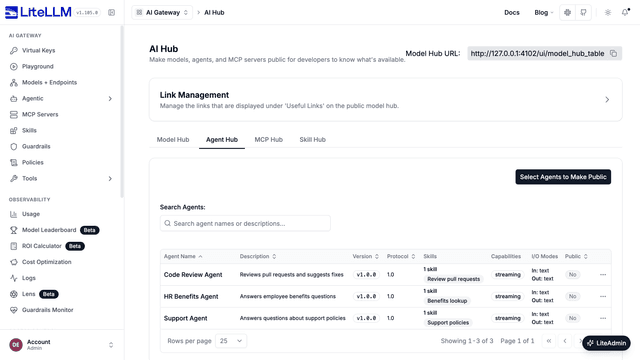This screenshot has width=640, height=360.
Task: Copy the Model Hub URL
Action: pos(613,53)
